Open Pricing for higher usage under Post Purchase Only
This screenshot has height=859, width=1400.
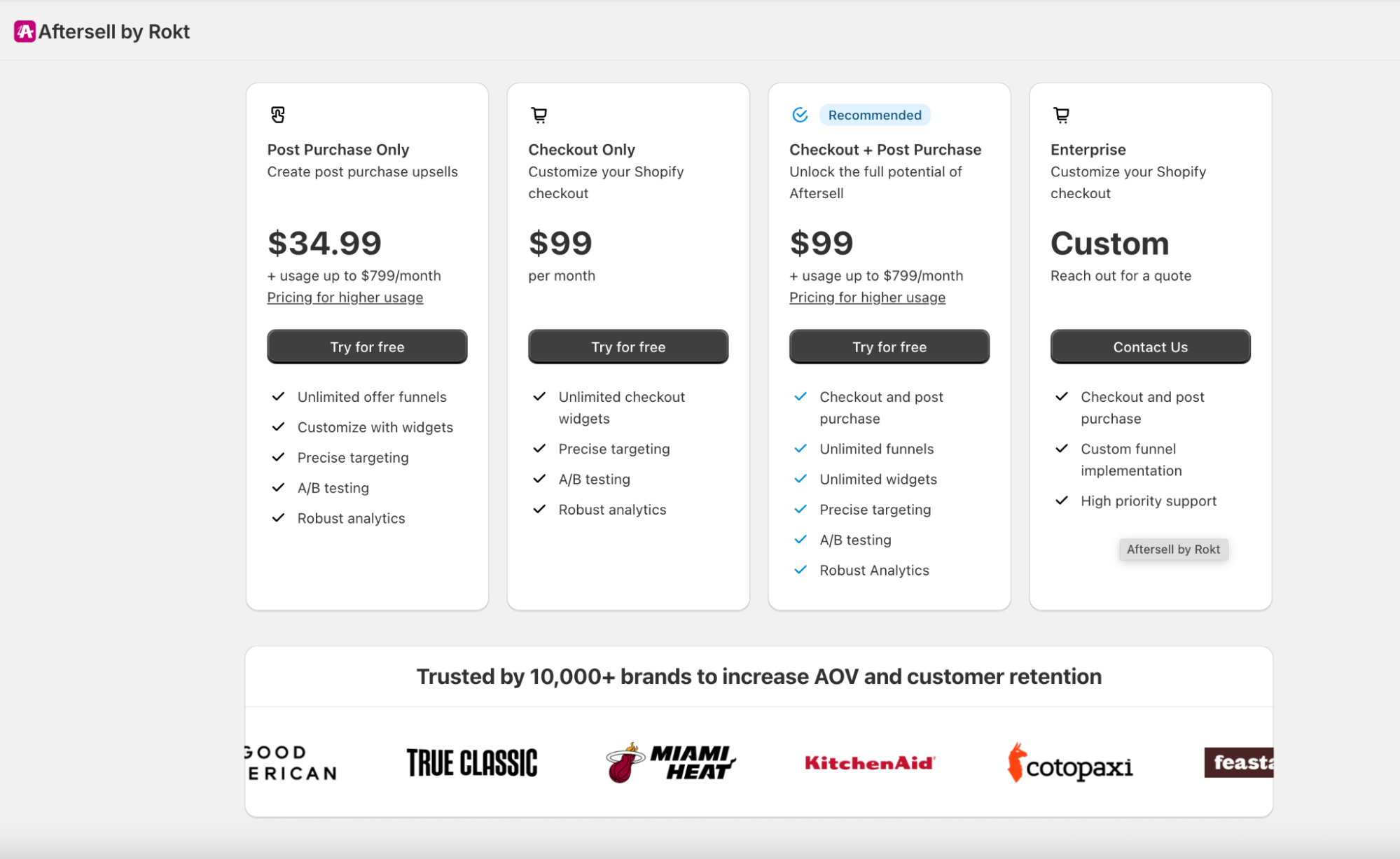[x=345, y=297]
